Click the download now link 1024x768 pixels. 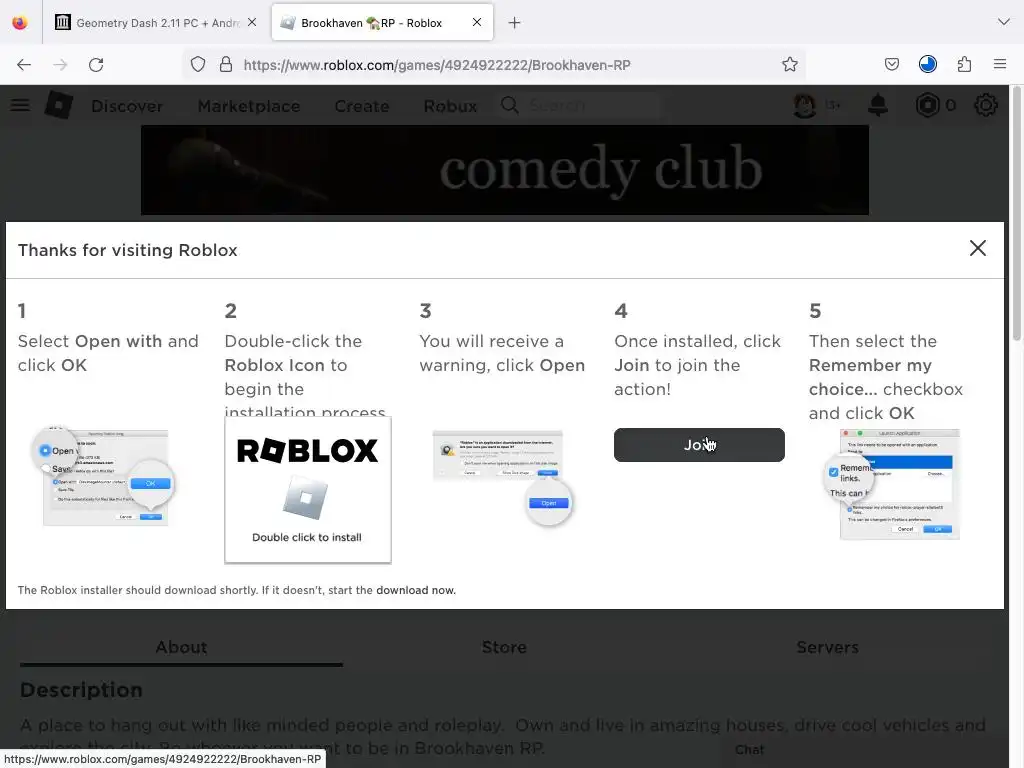pos(415,590)
